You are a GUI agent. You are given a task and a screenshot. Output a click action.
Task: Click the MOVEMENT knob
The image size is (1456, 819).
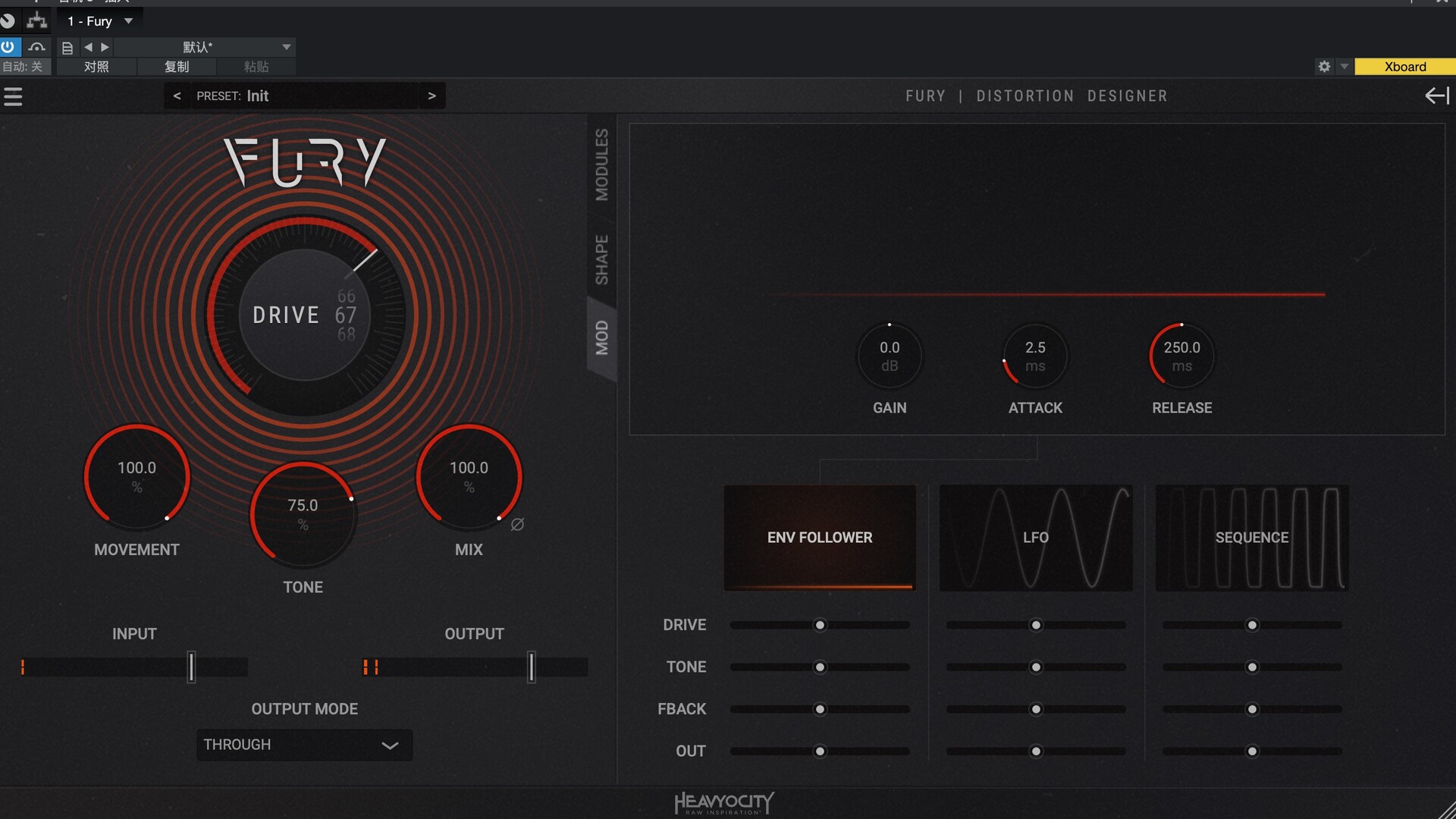pos(136,477)
